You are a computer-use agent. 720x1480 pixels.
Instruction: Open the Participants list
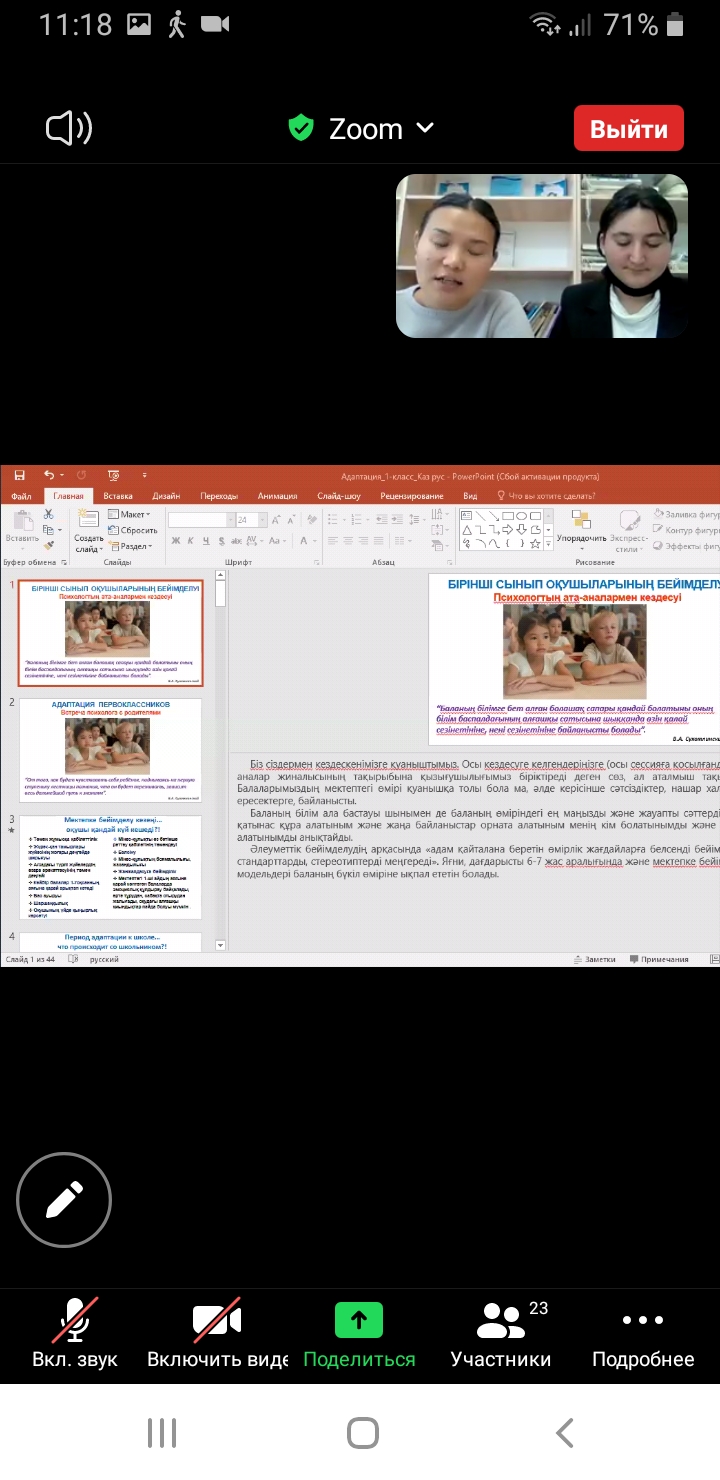tap(501, 1334)
